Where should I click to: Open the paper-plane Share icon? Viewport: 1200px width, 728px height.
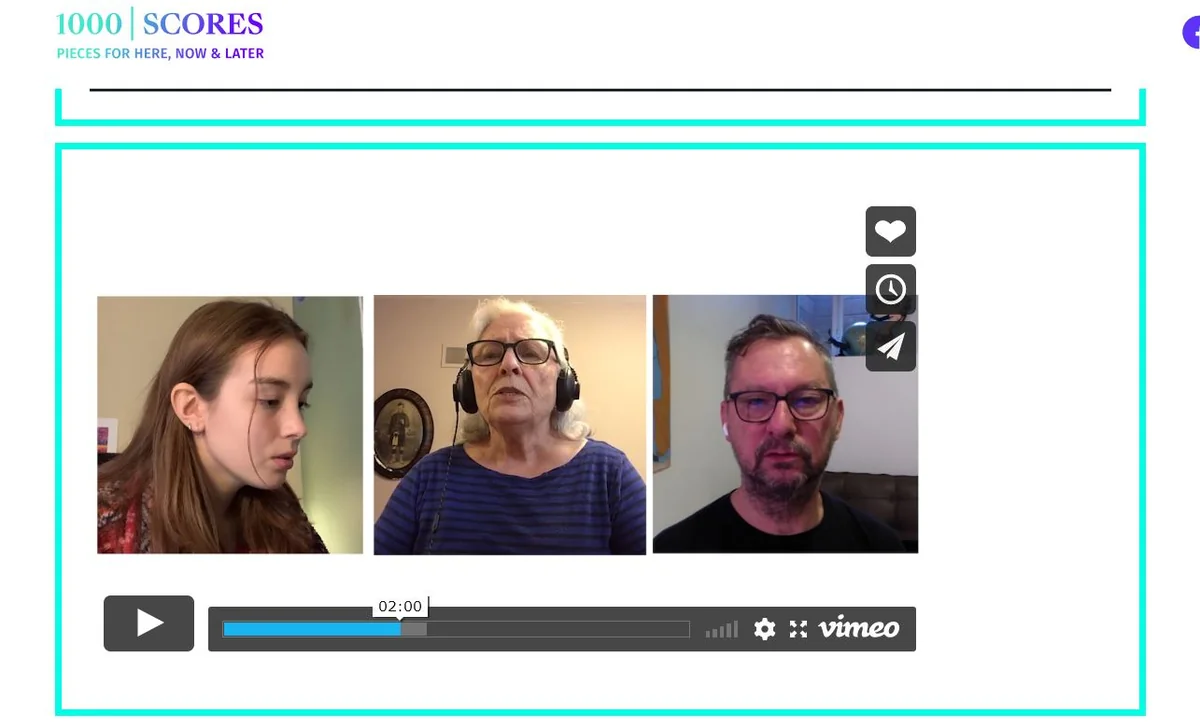click(890, 346)
